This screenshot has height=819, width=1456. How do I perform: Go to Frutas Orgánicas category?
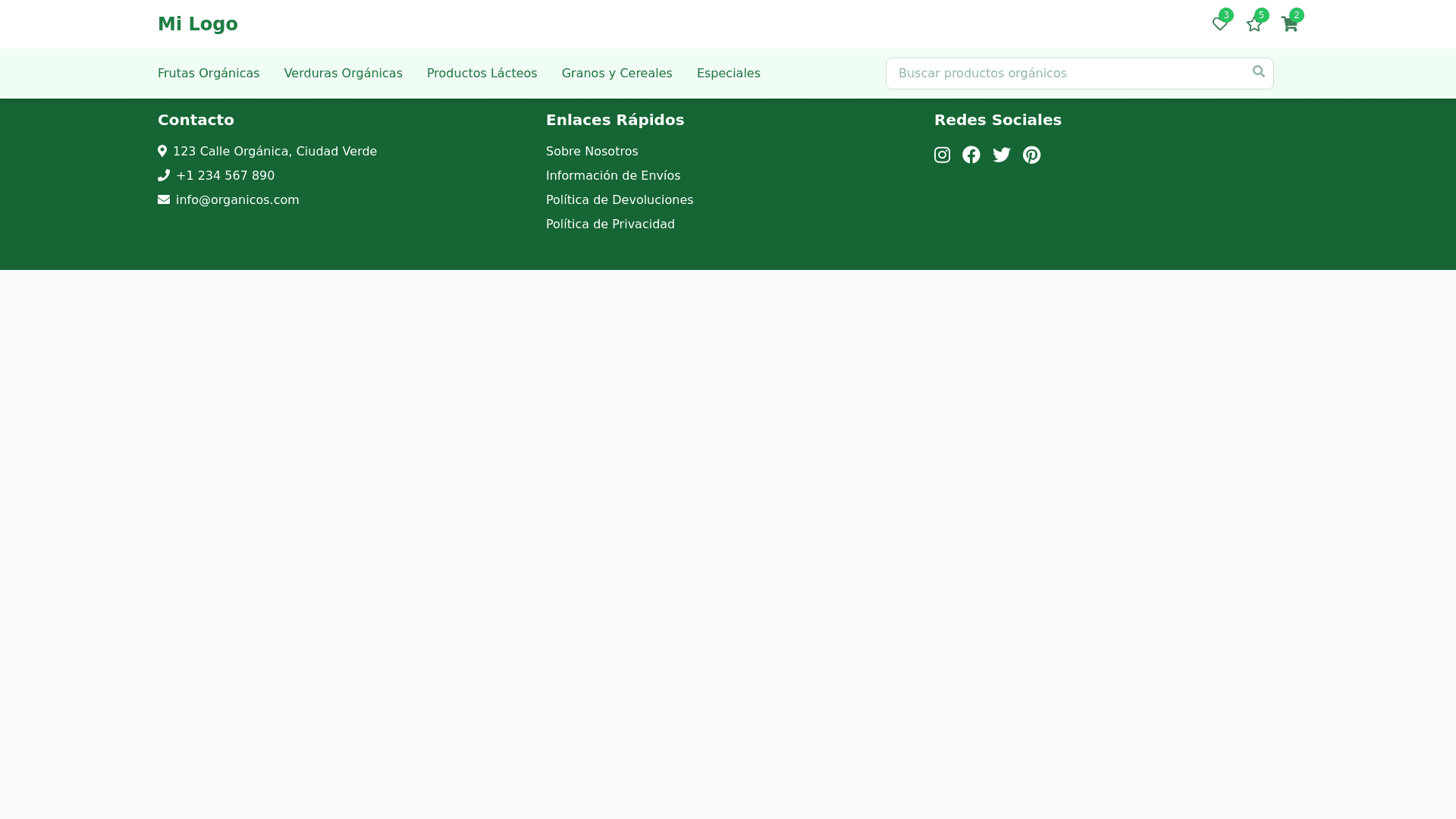pyautogui.click(x=209, y=74)
